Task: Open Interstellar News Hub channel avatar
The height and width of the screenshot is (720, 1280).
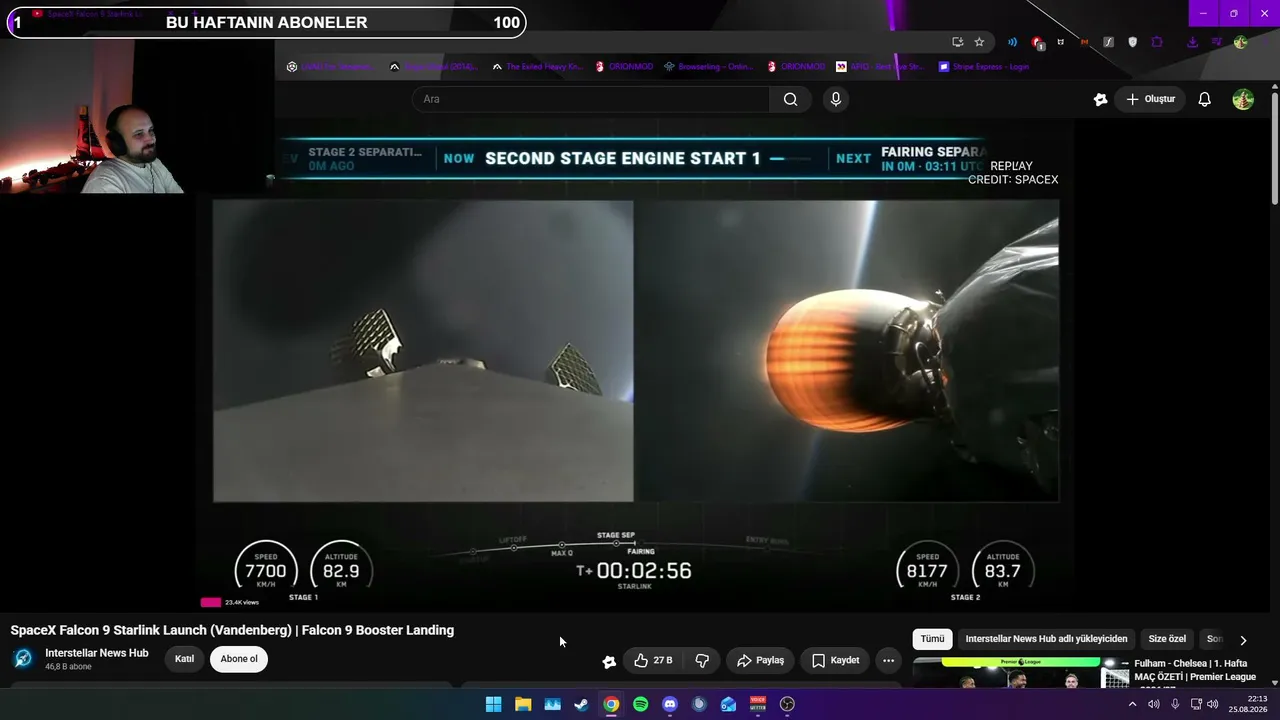Action: point(23,659)
